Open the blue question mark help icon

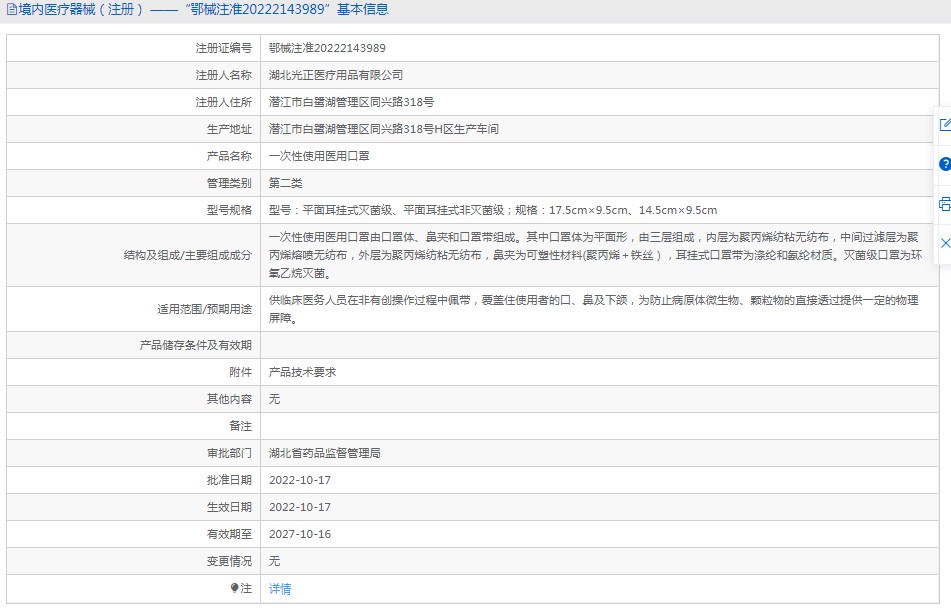pyautogui.click(x=945, y=164)
